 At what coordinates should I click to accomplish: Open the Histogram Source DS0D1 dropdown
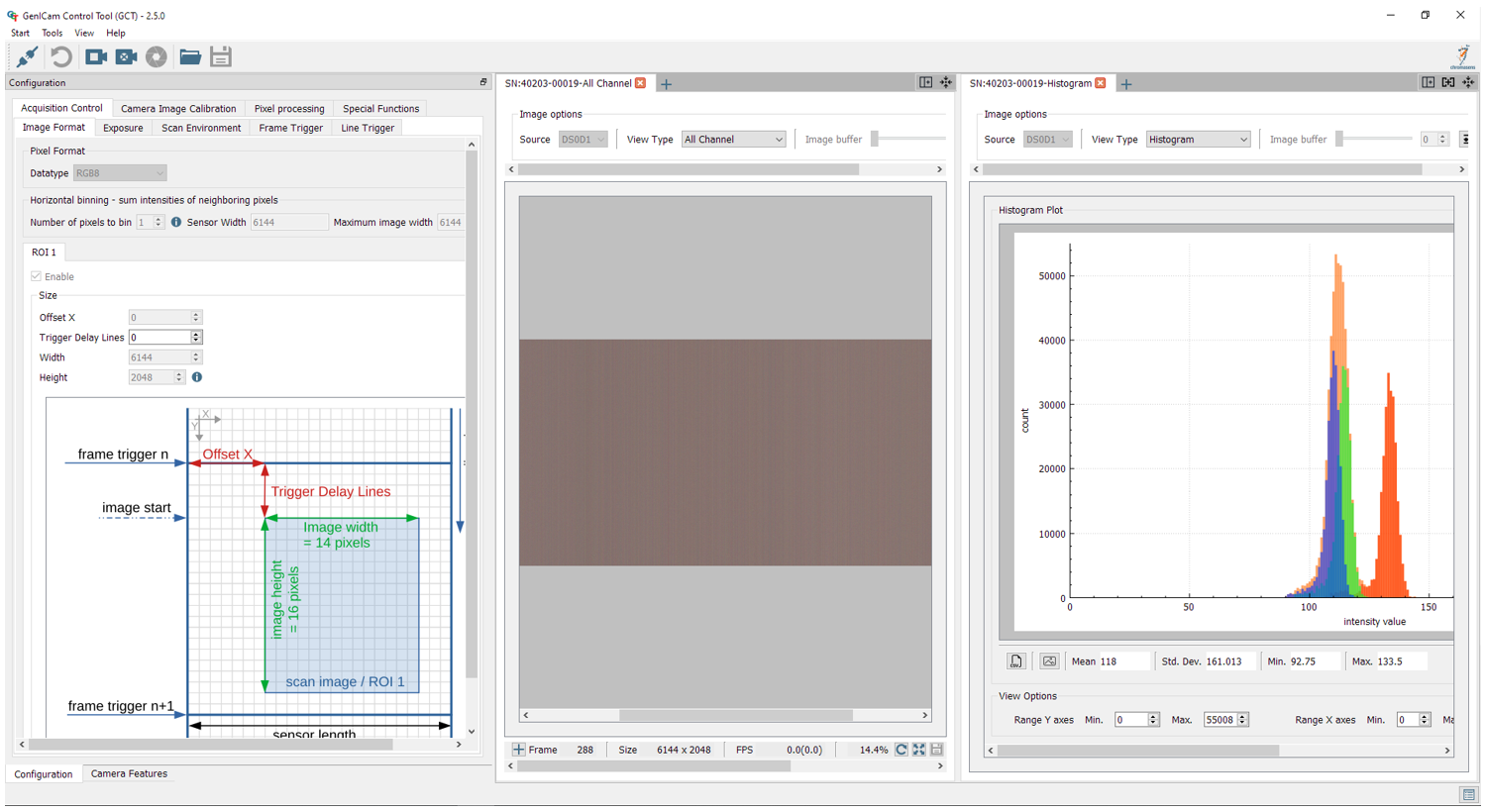click(1048, 140)
